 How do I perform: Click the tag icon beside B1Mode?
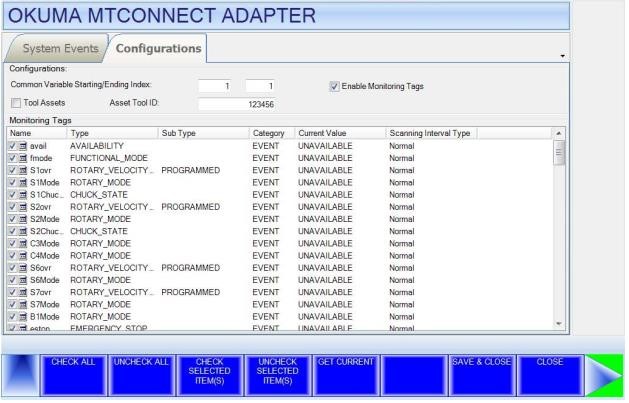[x=23, y=317]
